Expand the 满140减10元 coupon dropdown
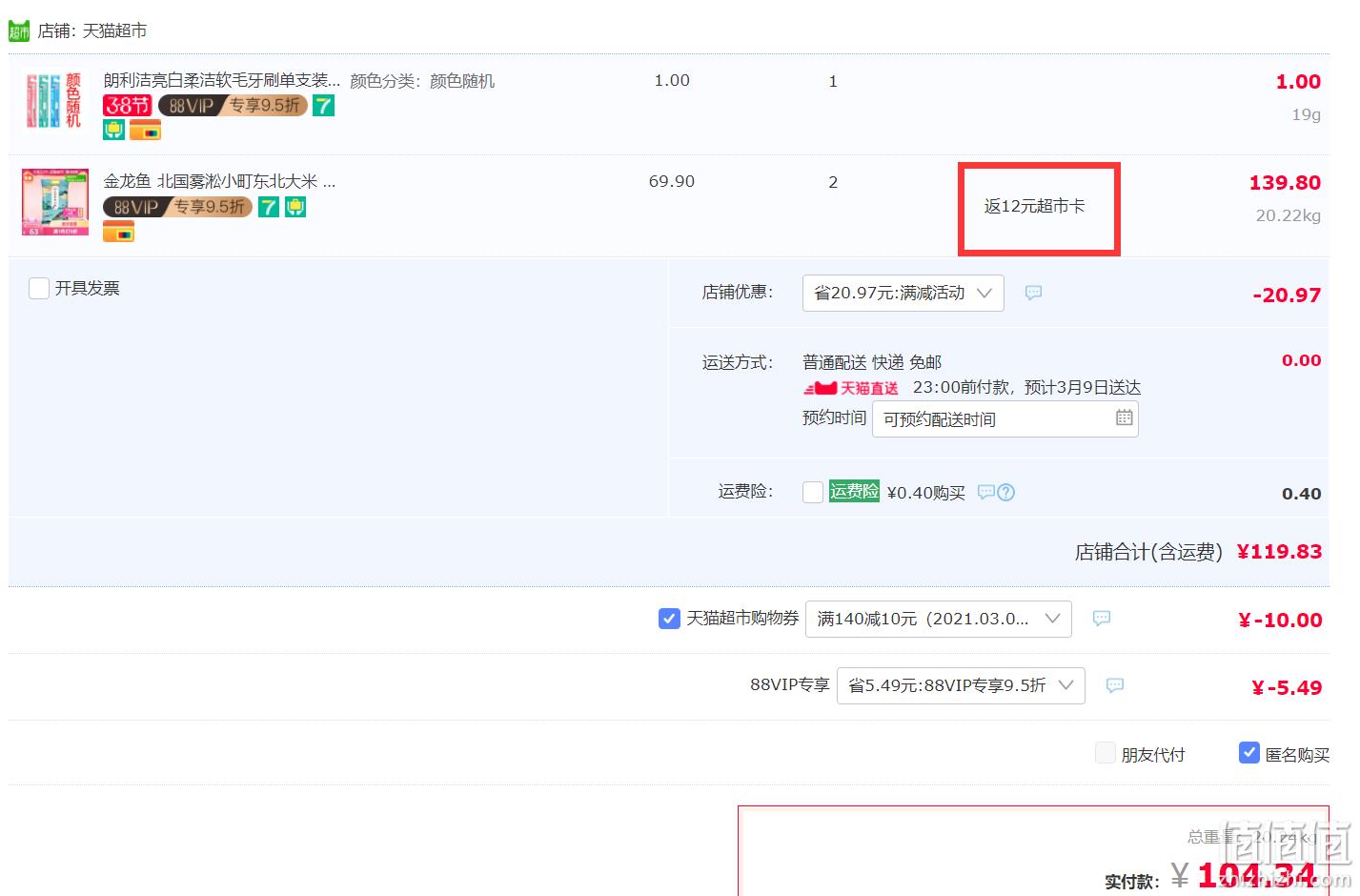This screenshot has width=1360, height=896. (938, 620)
